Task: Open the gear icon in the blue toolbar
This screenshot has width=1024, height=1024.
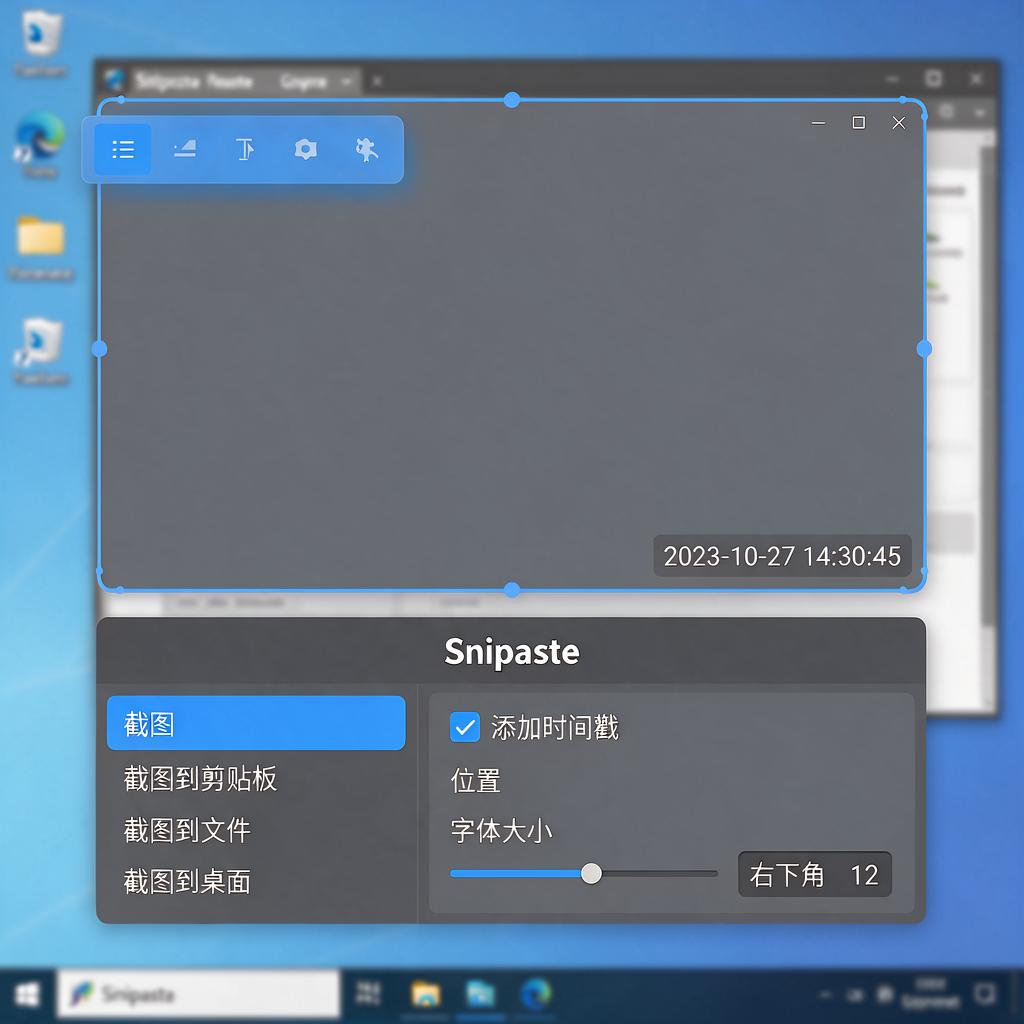Action: click(306, 150)
